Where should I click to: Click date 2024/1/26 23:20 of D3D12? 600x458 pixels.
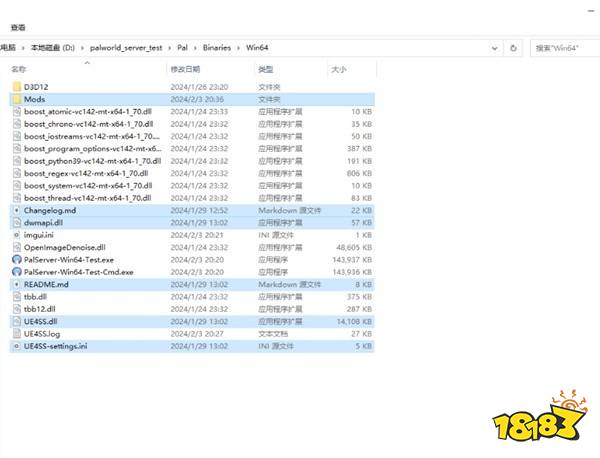(x=199, y=87)
